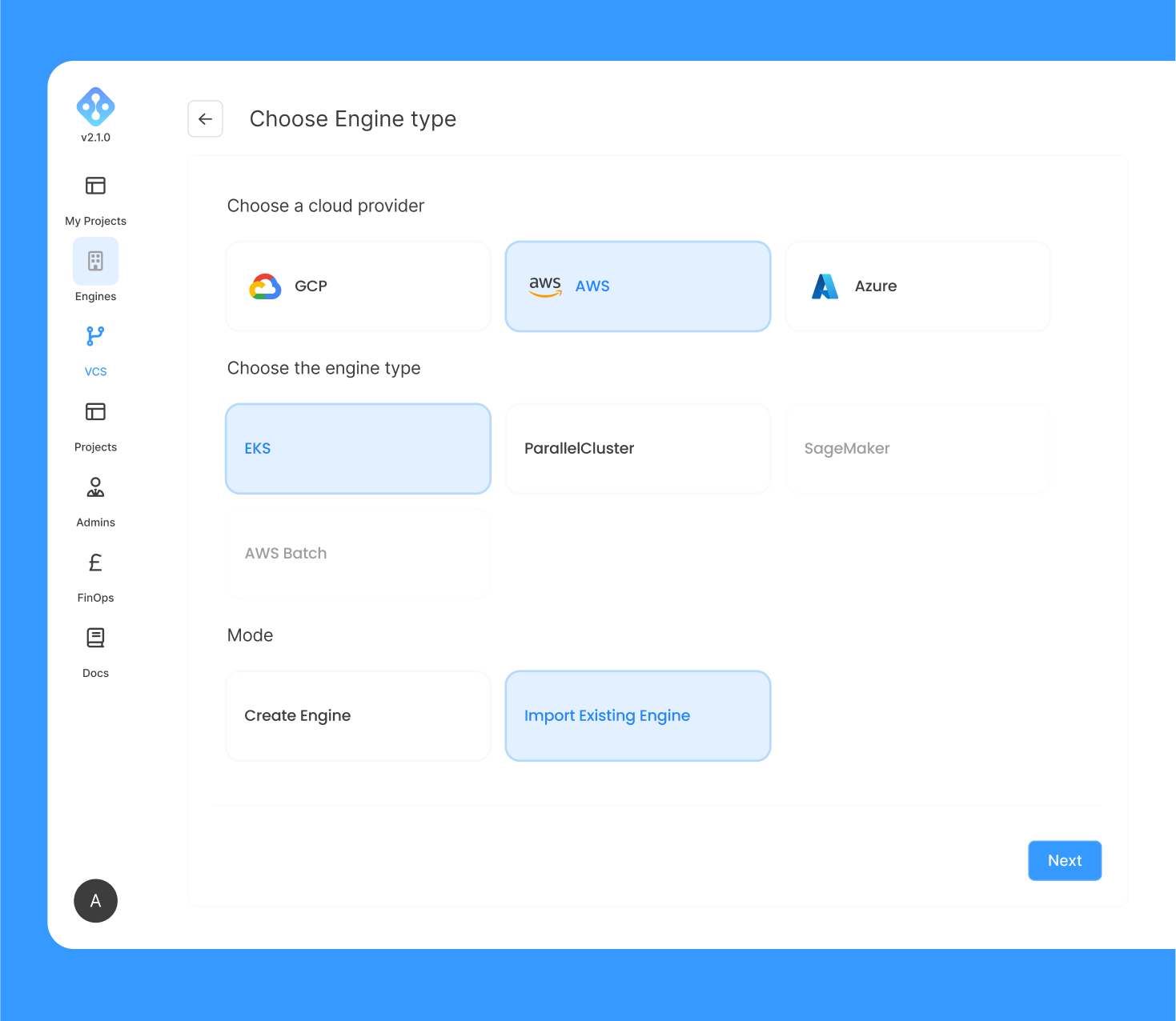This screenshot has height=1021, width=1176.
Task: Click 'Choose a cloud provider' label
Action: (326, 206)
